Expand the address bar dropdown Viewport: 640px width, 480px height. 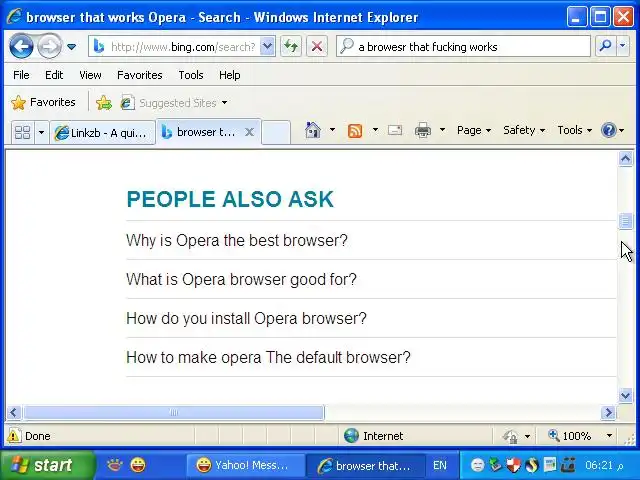(x=267, y=47)
